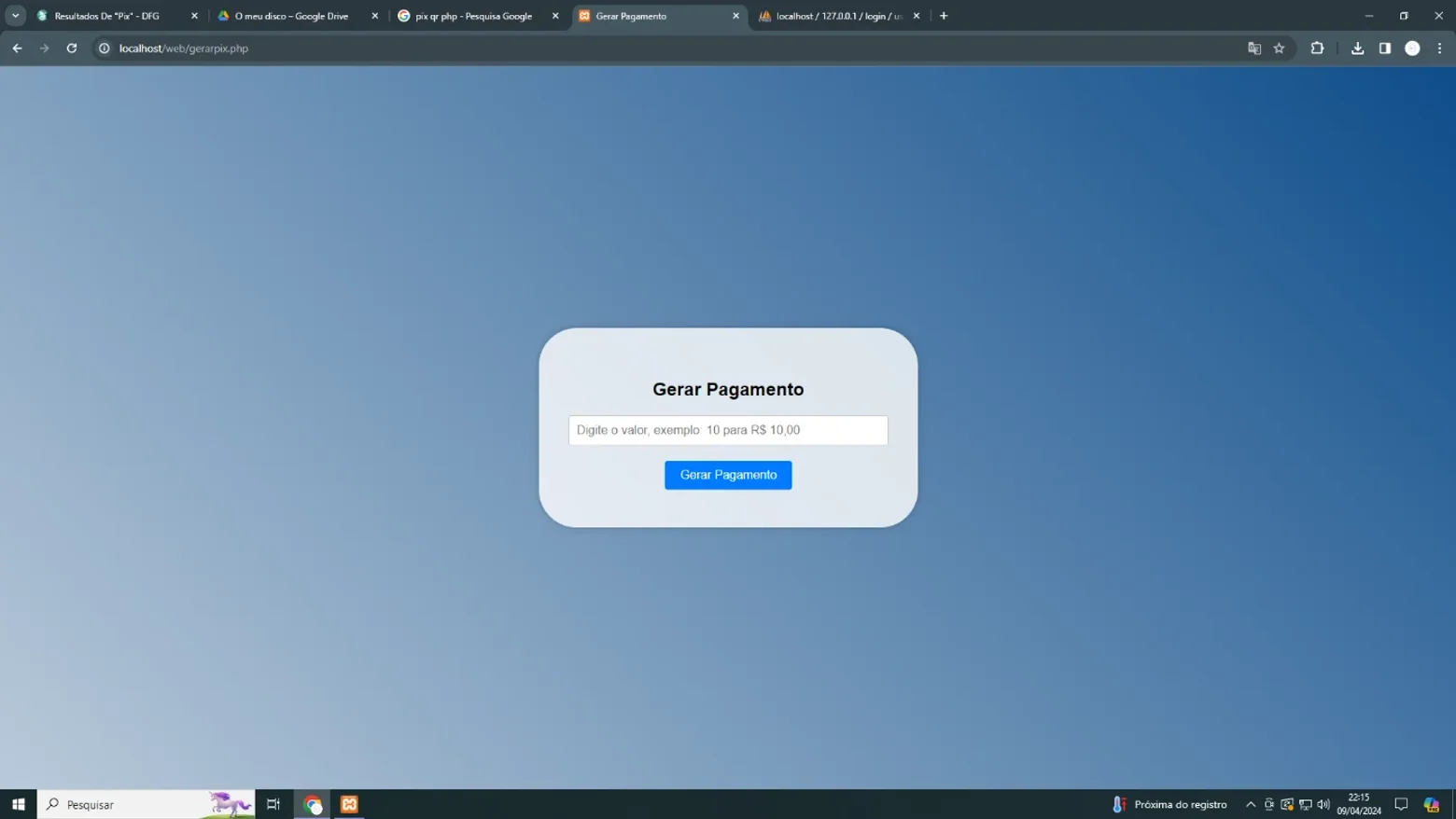Open Google Chrome from the taskbar
Viewport: 1456px width, 819px height.
point(313,804)
